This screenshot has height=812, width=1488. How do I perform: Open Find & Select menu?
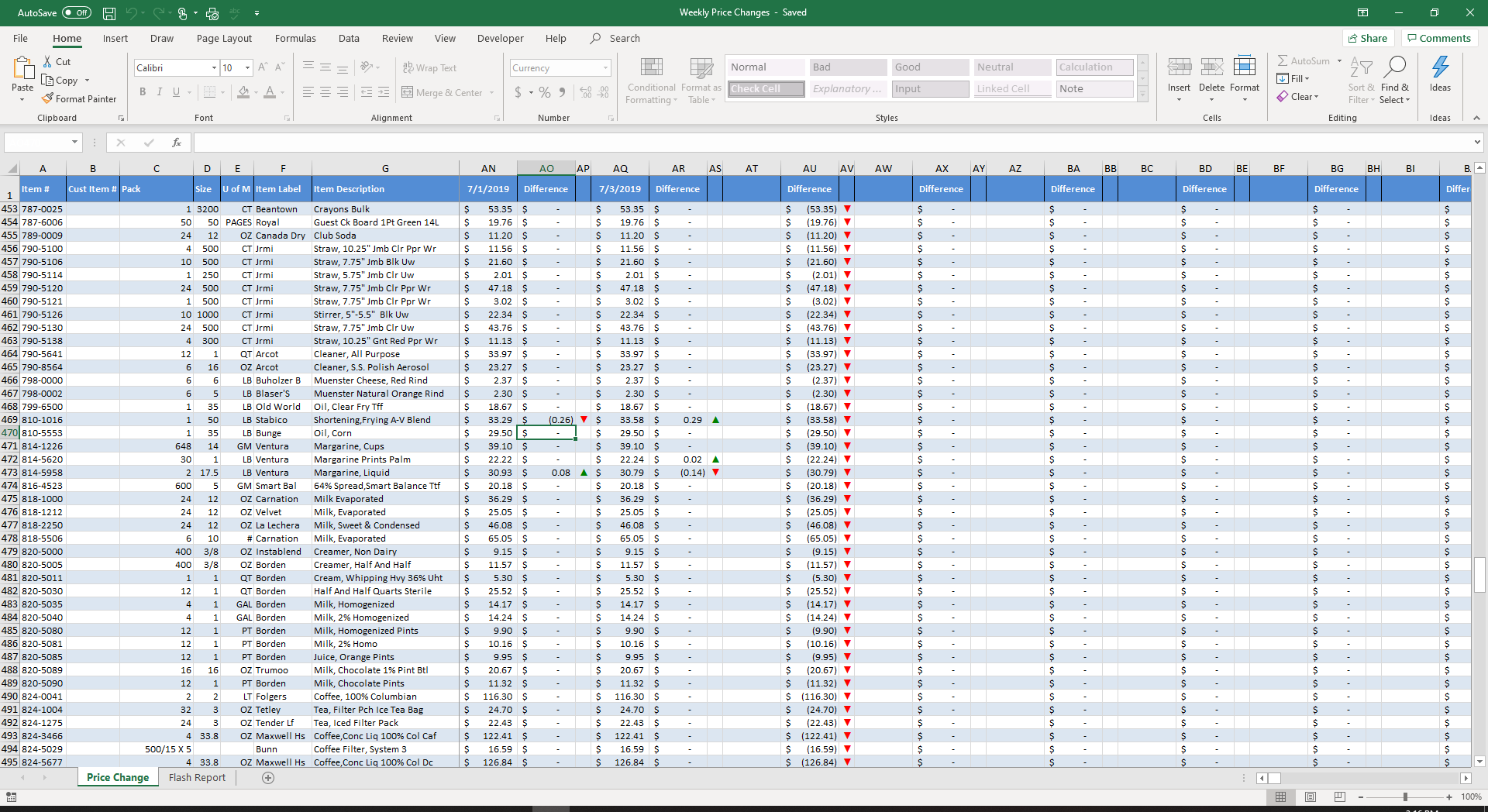(1394, 81)
